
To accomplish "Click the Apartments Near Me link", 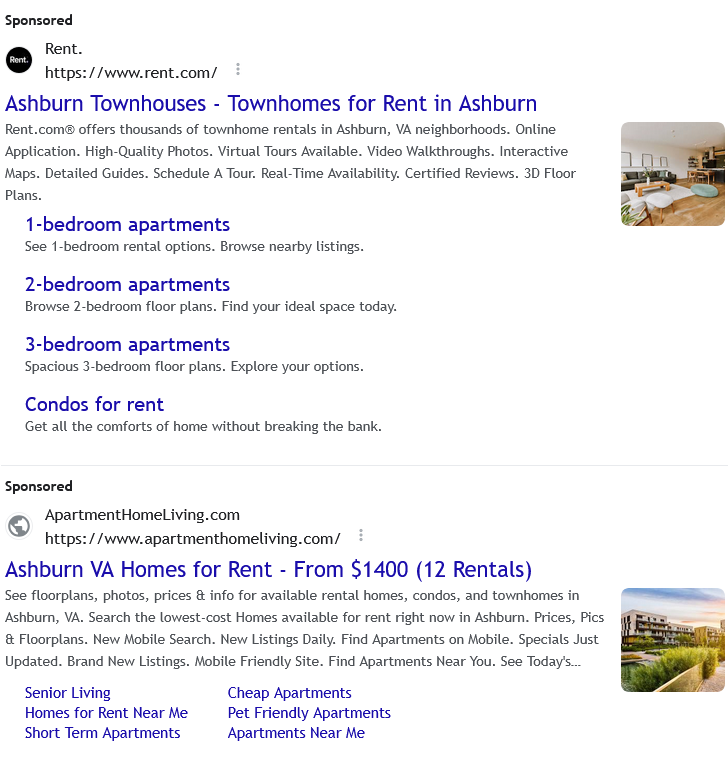I will pos(296,733).
